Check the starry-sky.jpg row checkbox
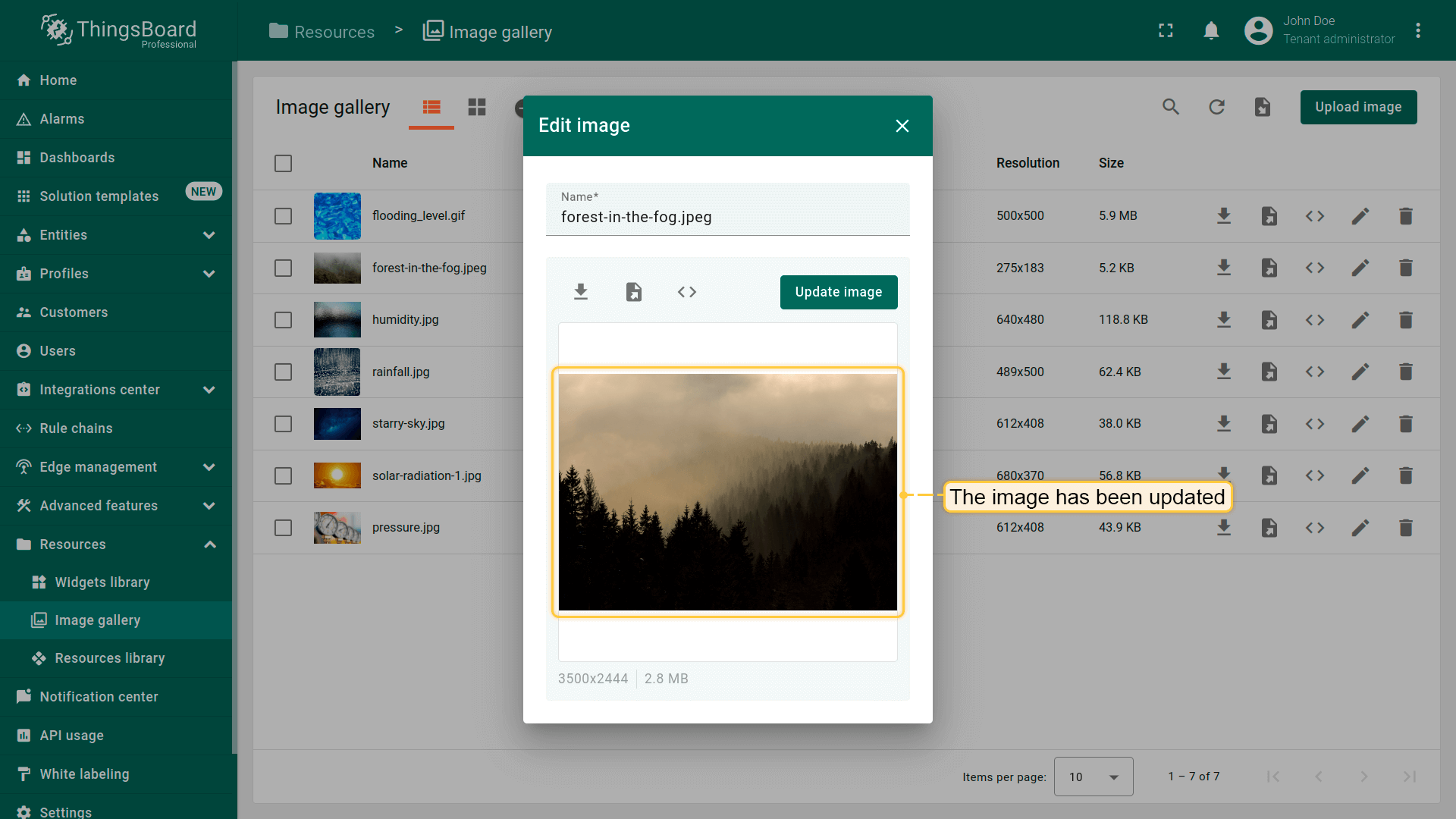 (283, 424)
